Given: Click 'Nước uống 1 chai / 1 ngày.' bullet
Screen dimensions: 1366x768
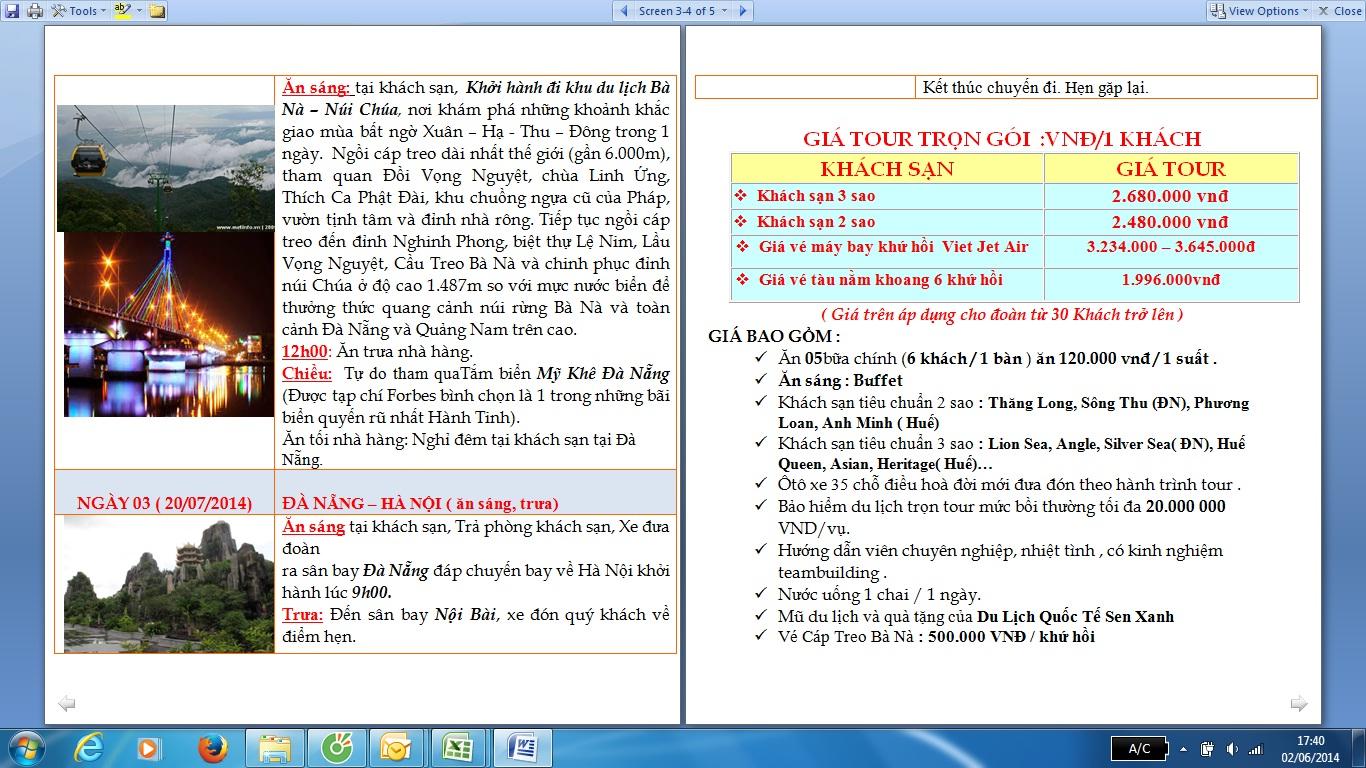Looking at the screenshot, I should 879,594.
